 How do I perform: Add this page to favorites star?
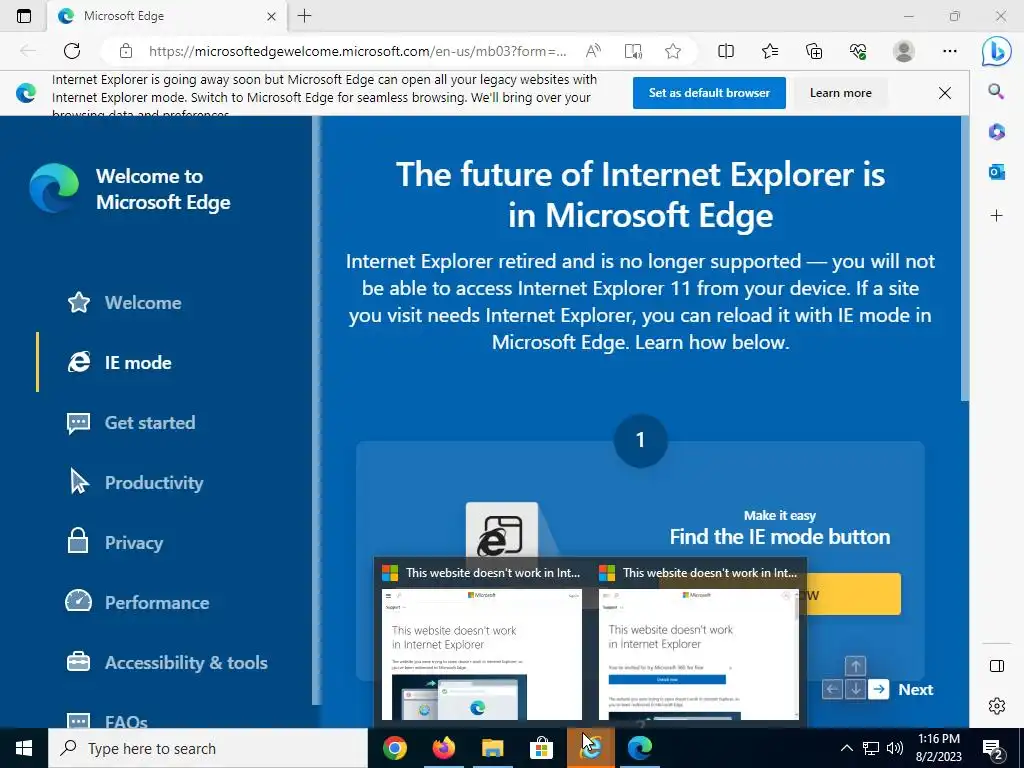tap(673, 51)
